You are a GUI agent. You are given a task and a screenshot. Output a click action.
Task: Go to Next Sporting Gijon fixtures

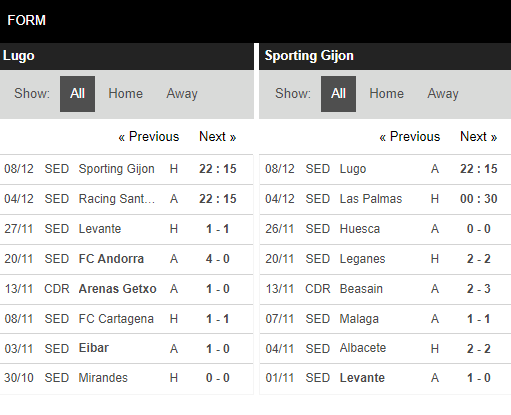pyautogui.click(x=479, y=137)
